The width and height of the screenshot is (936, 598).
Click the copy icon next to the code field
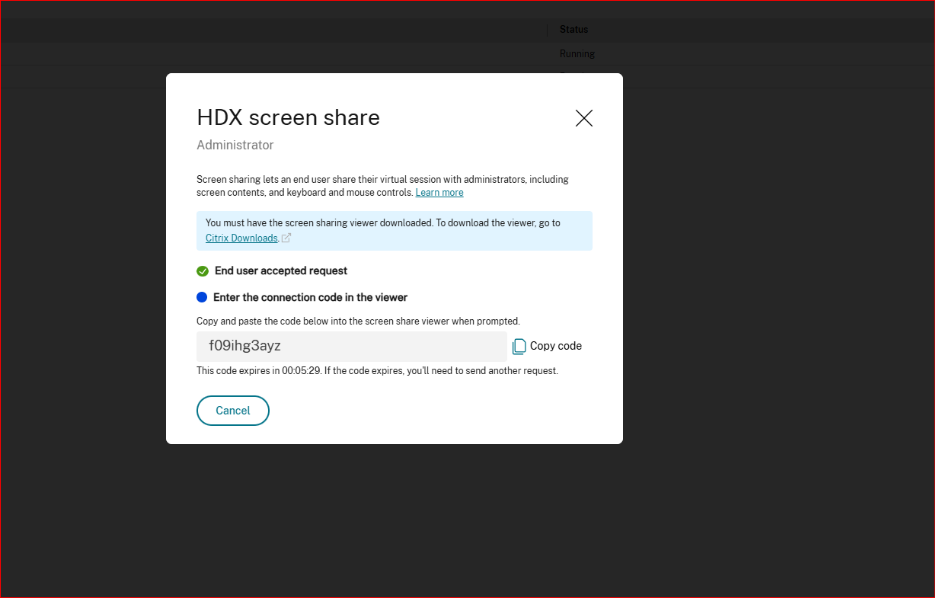519,345
